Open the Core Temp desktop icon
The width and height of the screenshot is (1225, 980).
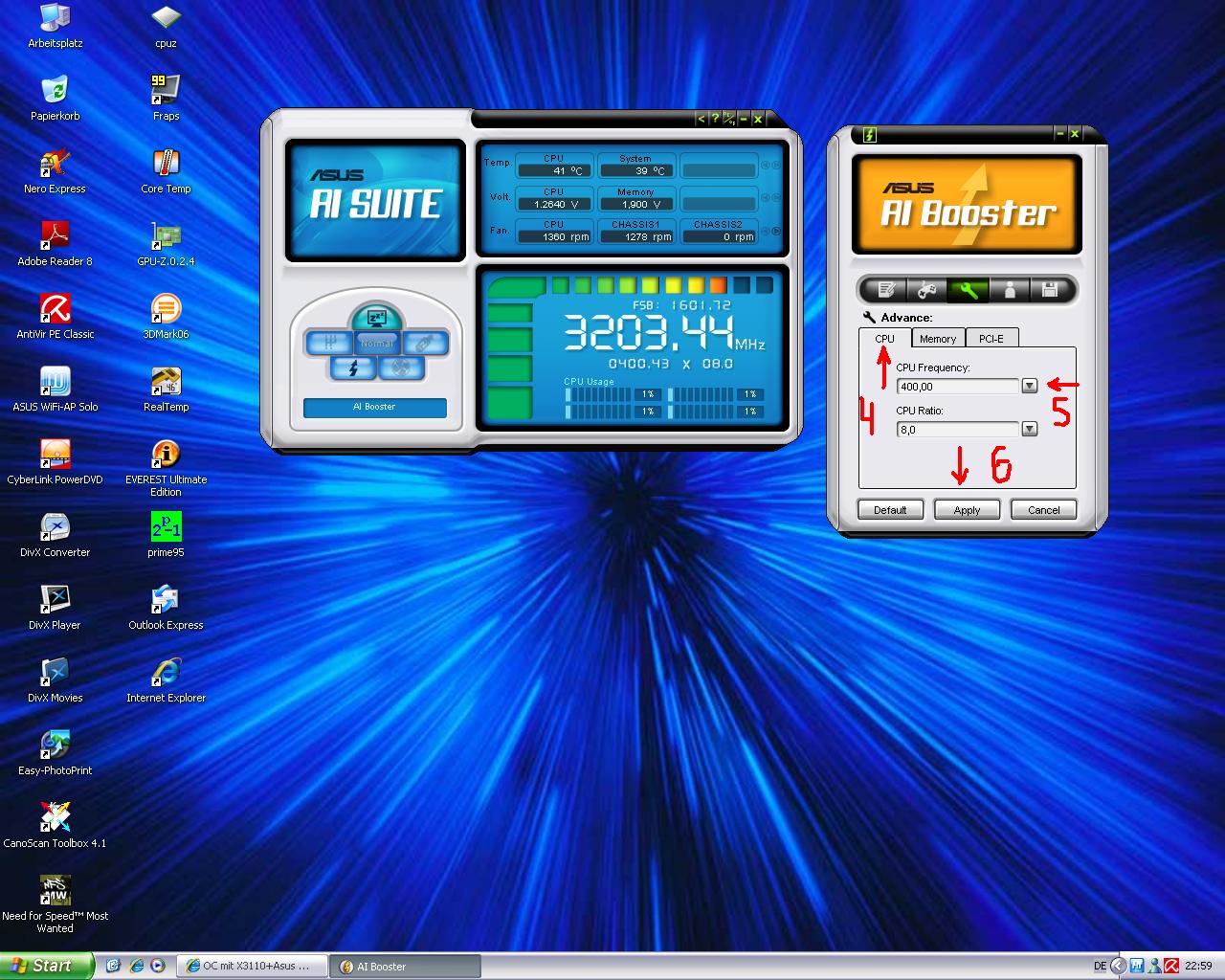[166, 172]
